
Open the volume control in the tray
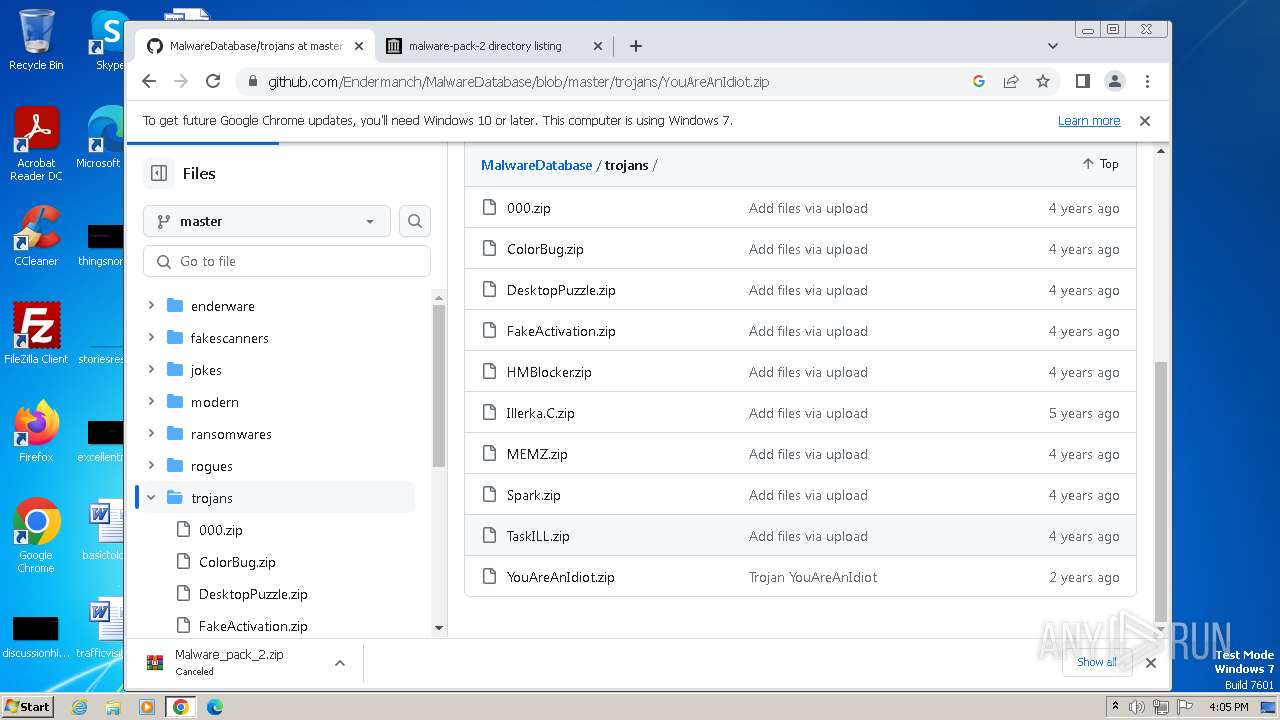tap(1137, 707)
